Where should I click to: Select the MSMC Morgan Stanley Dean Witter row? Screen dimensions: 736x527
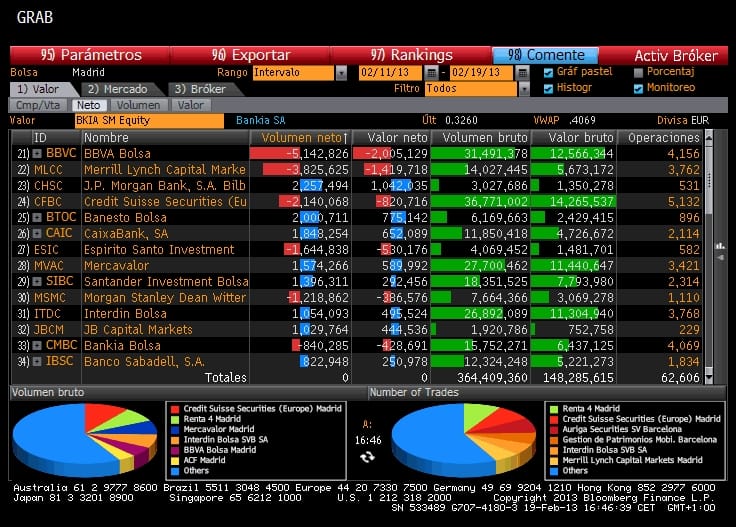click(x=357, y=298)
